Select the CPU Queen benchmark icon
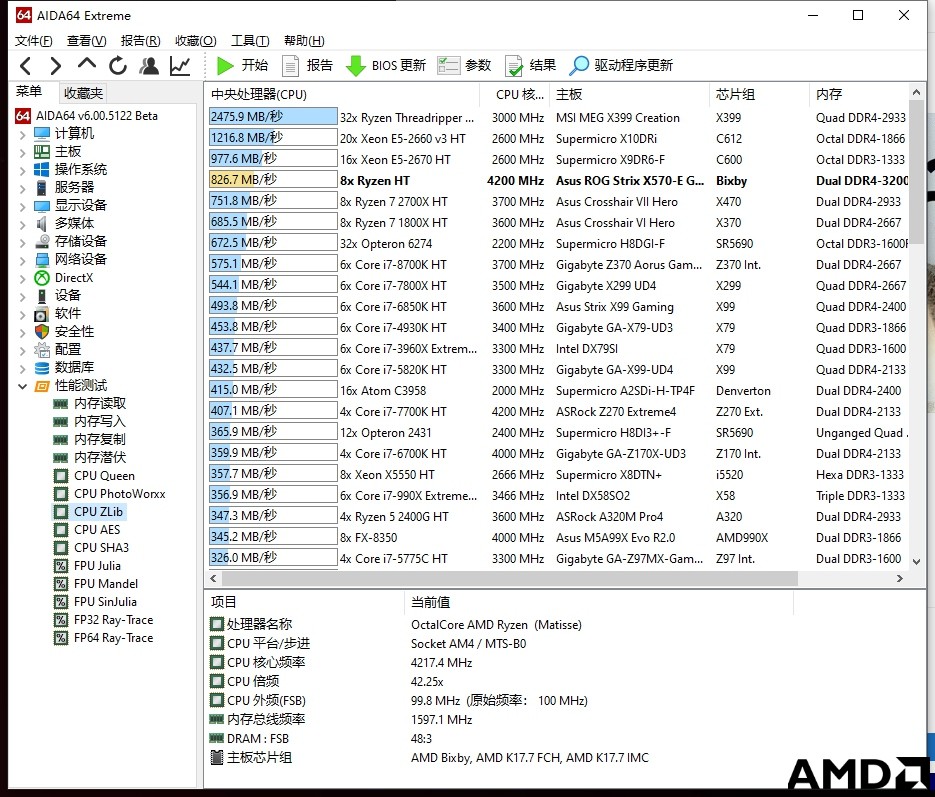The height and width of the screenshot is (797, 935). [61, 476]
